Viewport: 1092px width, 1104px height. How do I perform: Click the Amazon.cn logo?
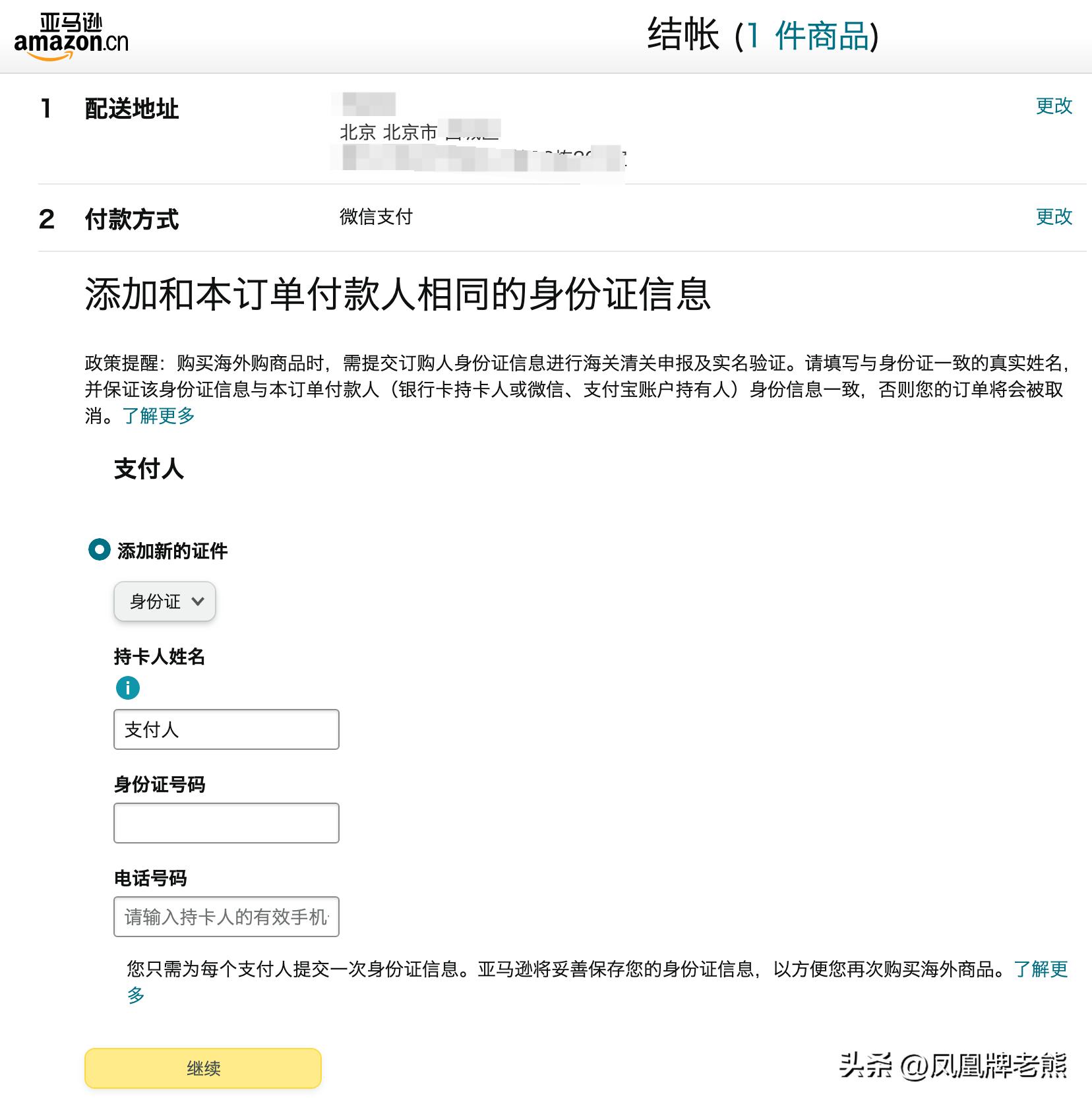[x=71, y=34]
